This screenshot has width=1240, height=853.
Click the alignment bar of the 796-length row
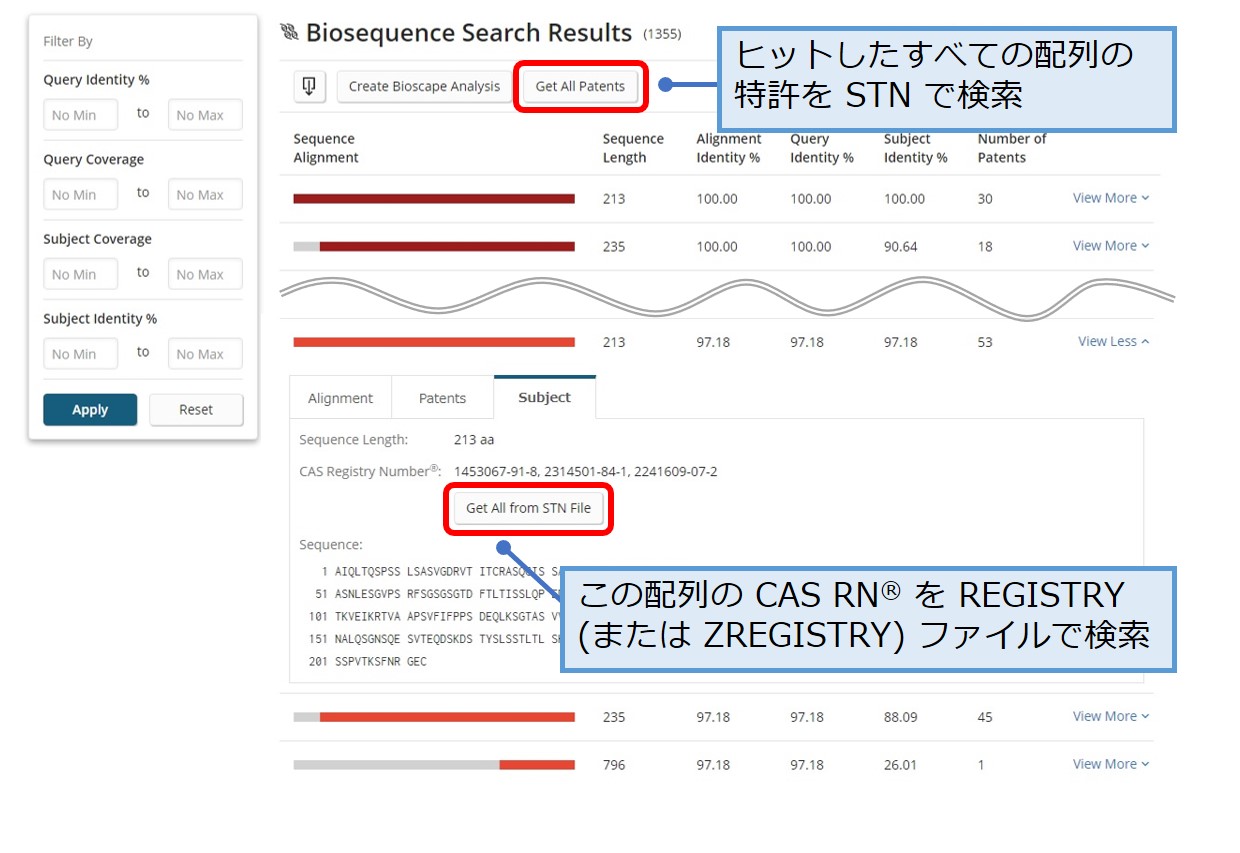click(434, 765)
